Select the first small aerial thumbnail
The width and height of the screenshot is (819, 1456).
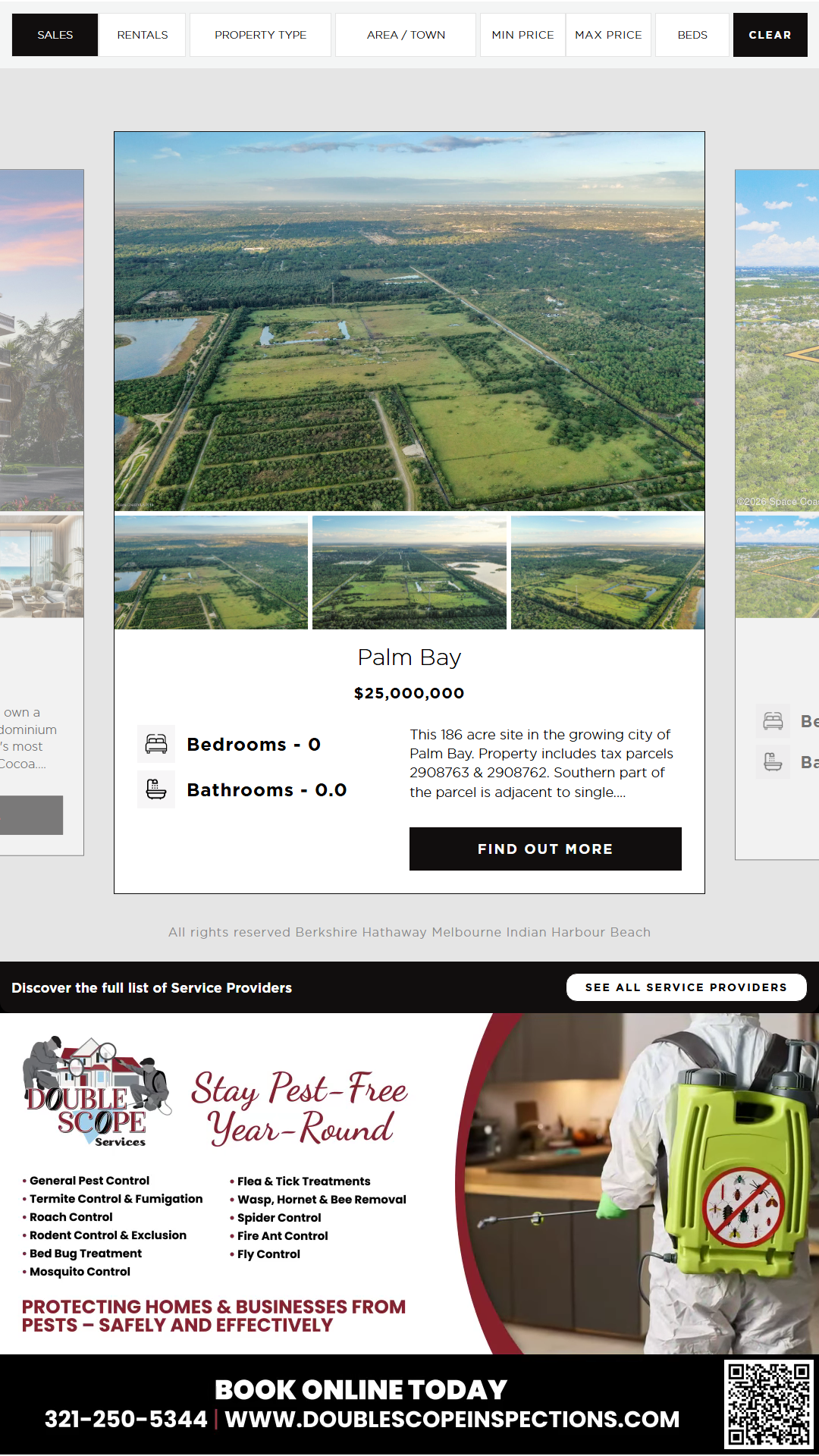pos(211,572)
